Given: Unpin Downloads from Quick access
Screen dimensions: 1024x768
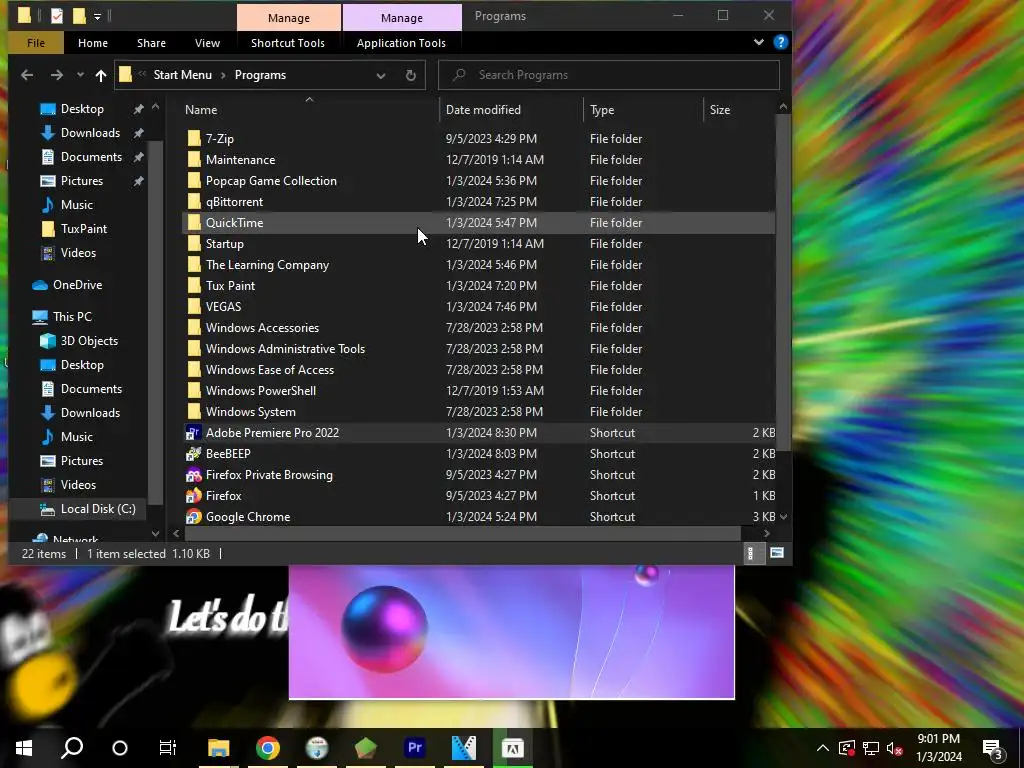Looking at the screenshot, I should pos(138,133).
